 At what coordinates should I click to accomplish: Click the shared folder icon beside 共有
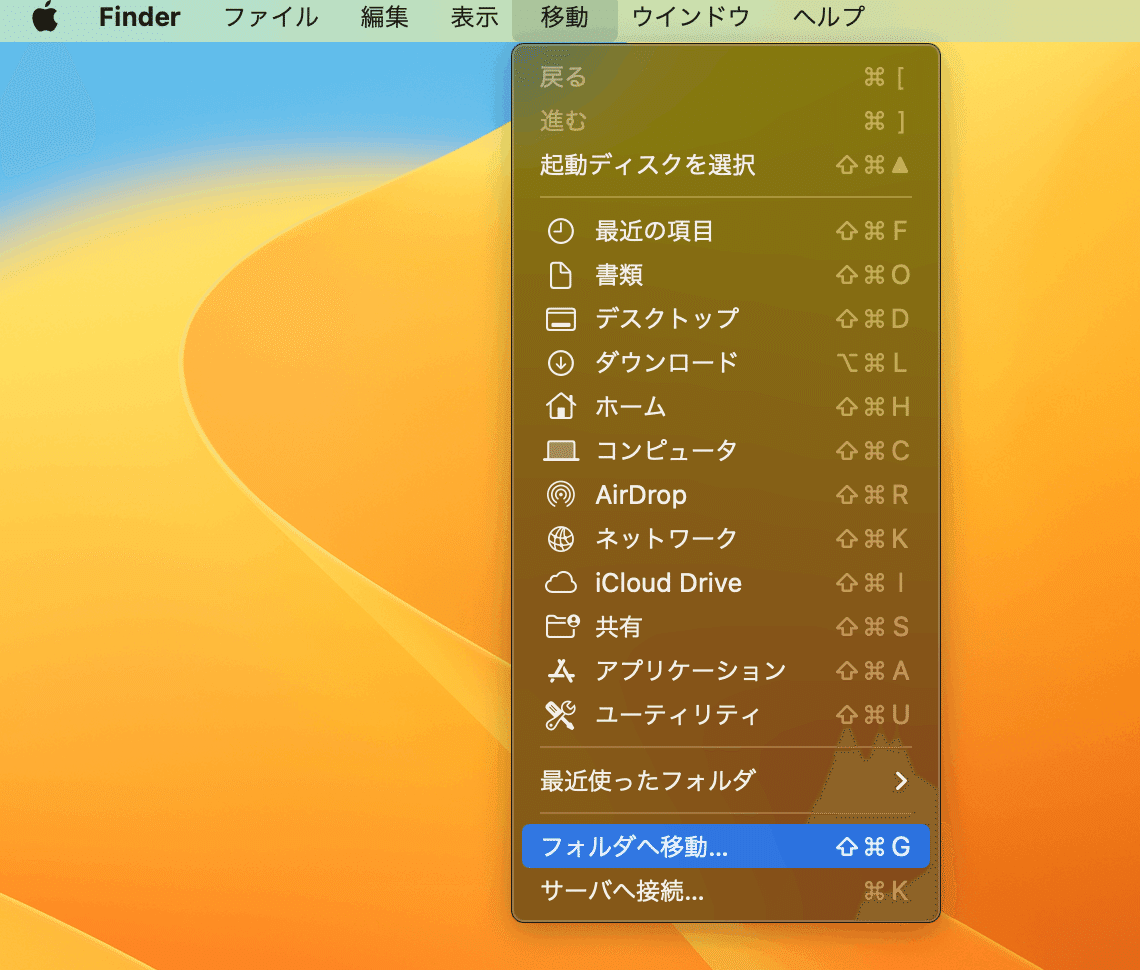tap(562, 626)
